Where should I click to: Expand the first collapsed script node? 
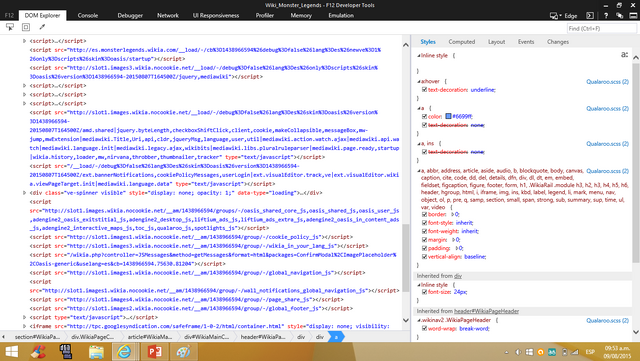(24, 41)
